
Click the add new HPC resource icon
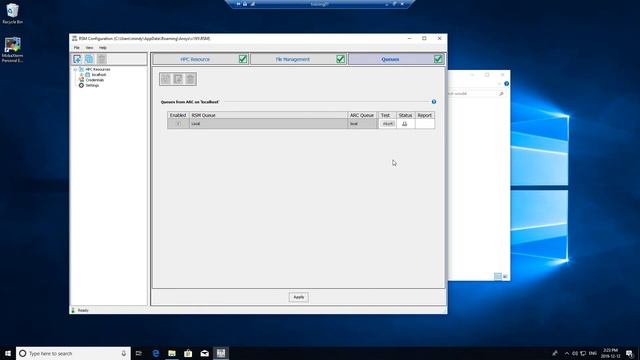(77, 59)
